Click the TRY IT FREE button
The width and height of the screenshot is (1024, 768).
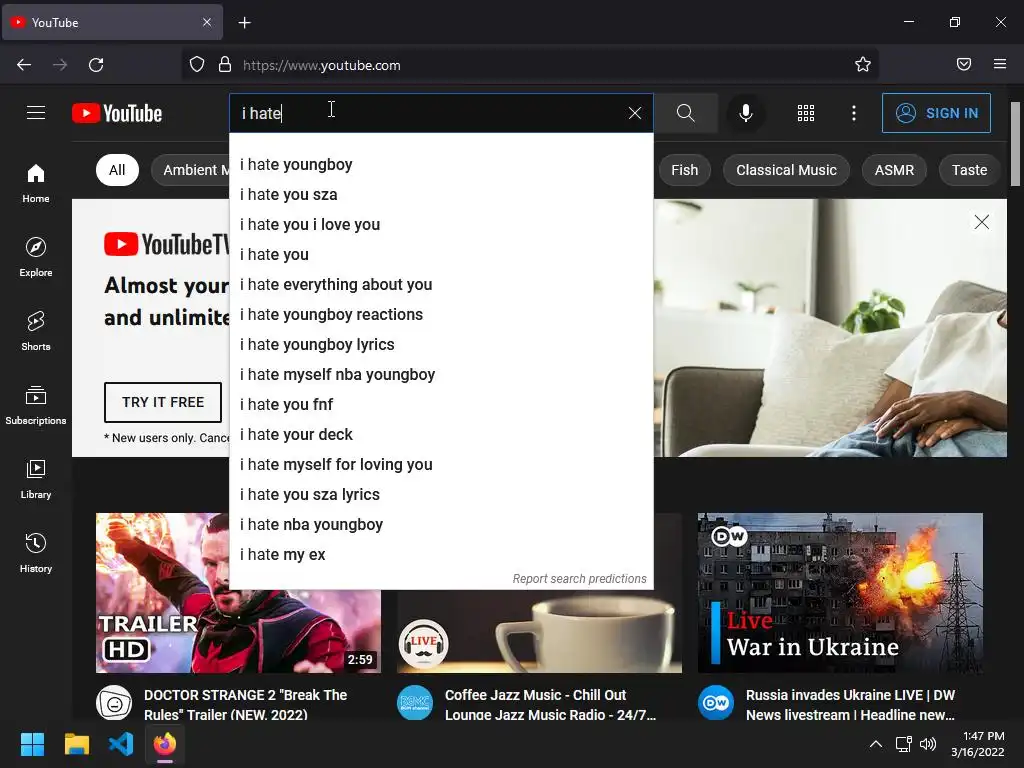(x=163, y=402)
